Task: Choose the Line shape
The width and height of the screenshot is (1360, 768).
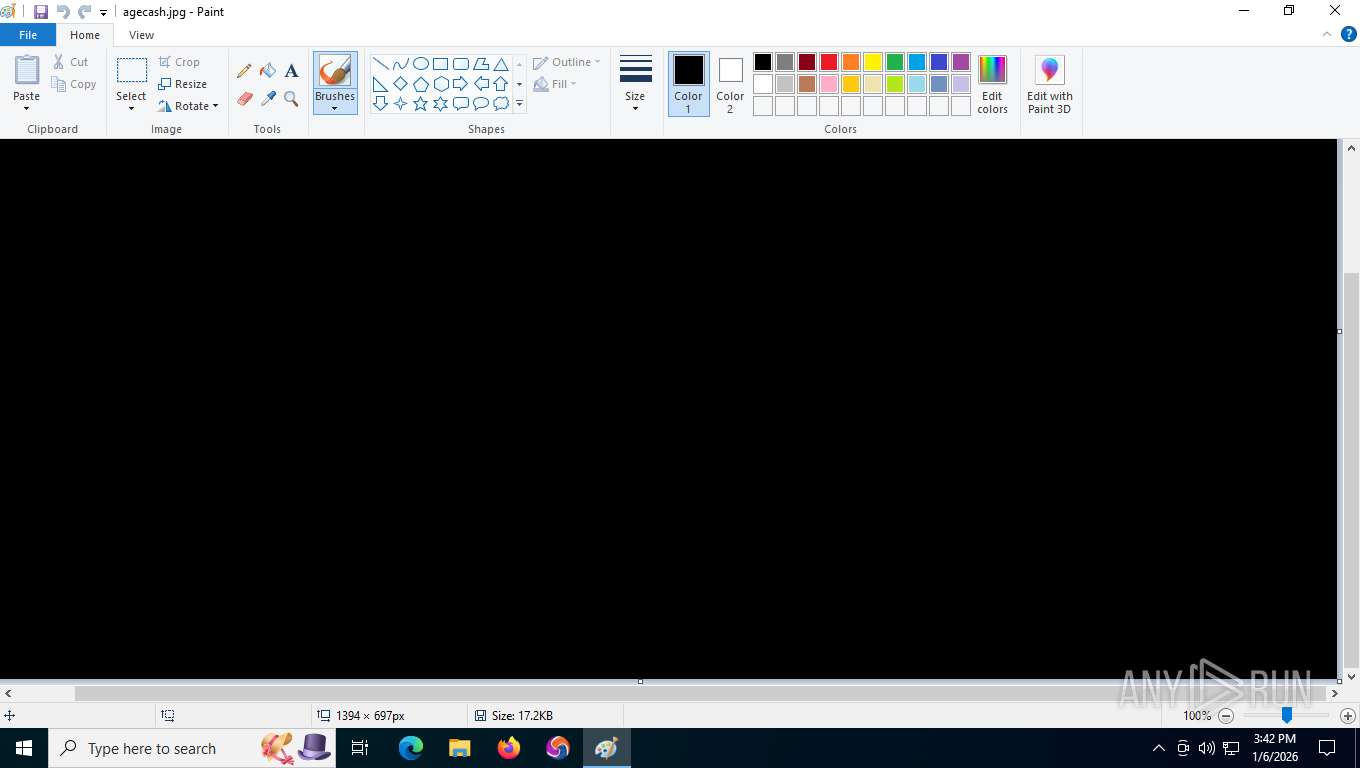Action: [380, 63]
